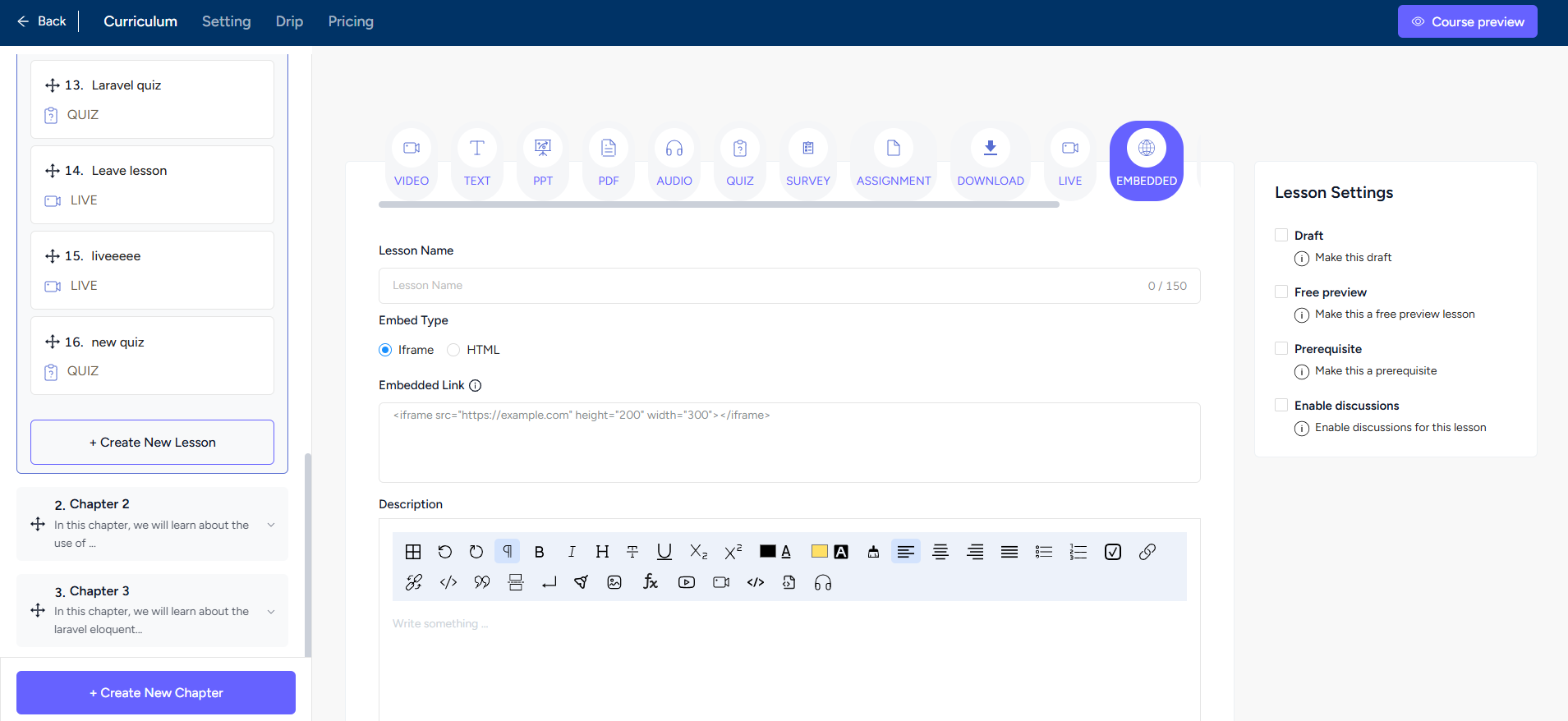This screenshot has height=721, width=1568.
Task: Switch to the Curriculum tab
Action: click(x=140, y=21)
